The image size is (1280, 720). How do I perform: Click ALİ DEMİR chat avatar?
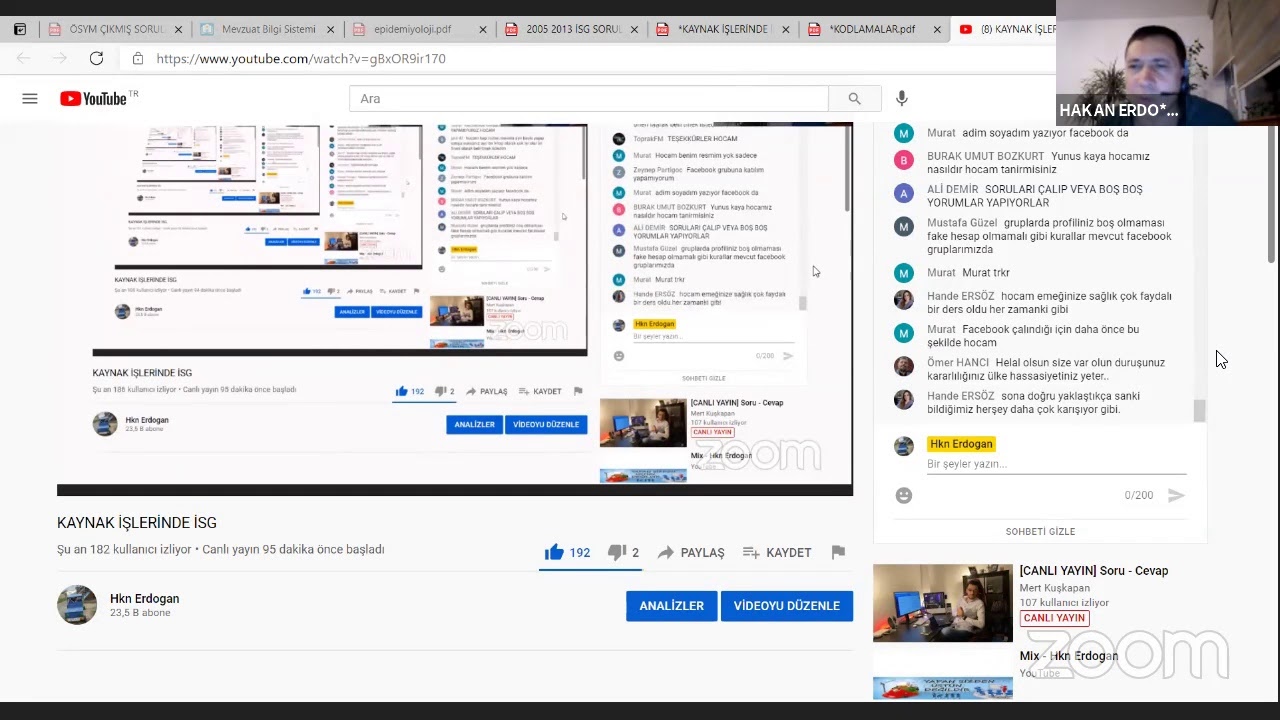(x=904, y=193)
